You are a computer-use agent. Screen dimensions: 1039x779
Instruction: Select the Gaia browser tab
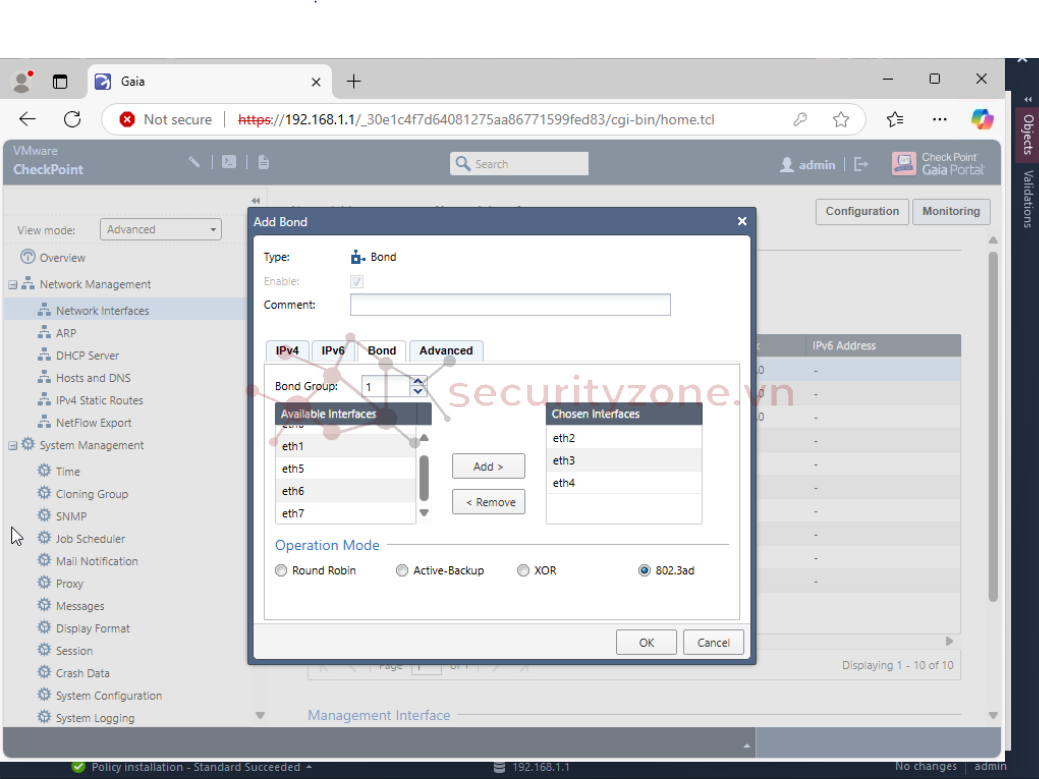pyautogui.click(x=209, y=81)
